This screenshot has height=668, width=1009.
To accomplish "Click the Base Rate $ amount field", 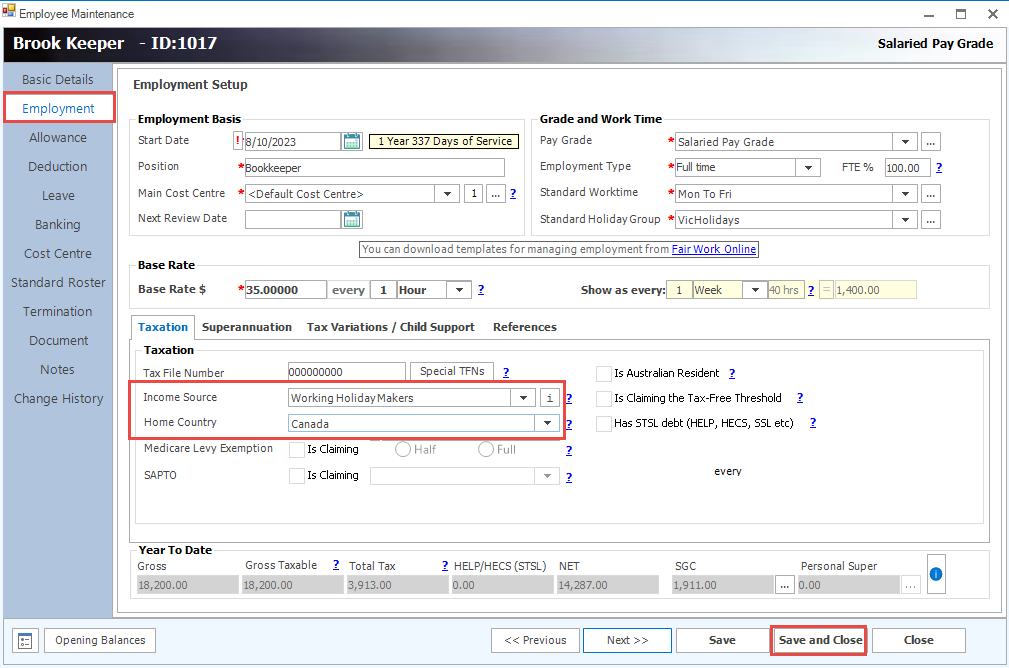I will click(x=285, y=290).
